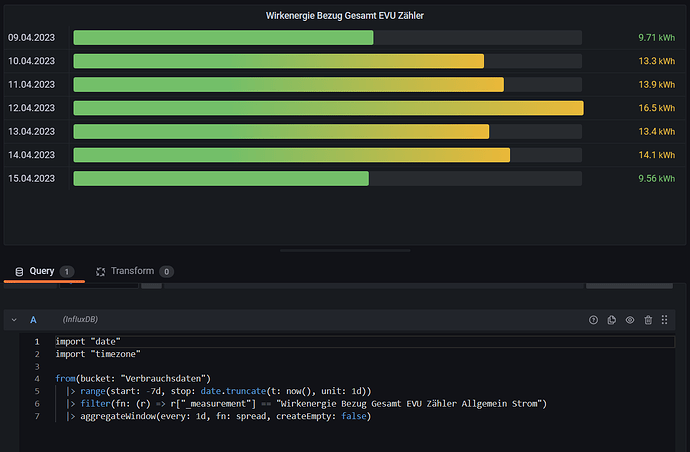Click the Query tab database icon
The height and width of the screenshot is (452, 690).
pyautogui.click(x=18, y=271)
